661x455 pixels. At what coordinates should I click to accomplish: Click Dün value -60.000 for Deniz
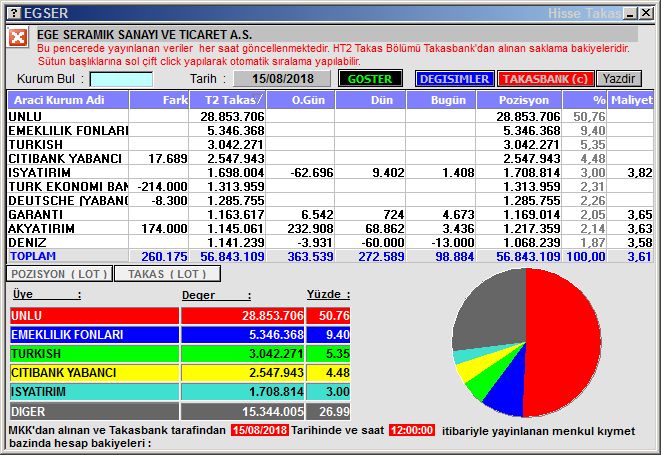pyautogui.click(x=382, y=242)
